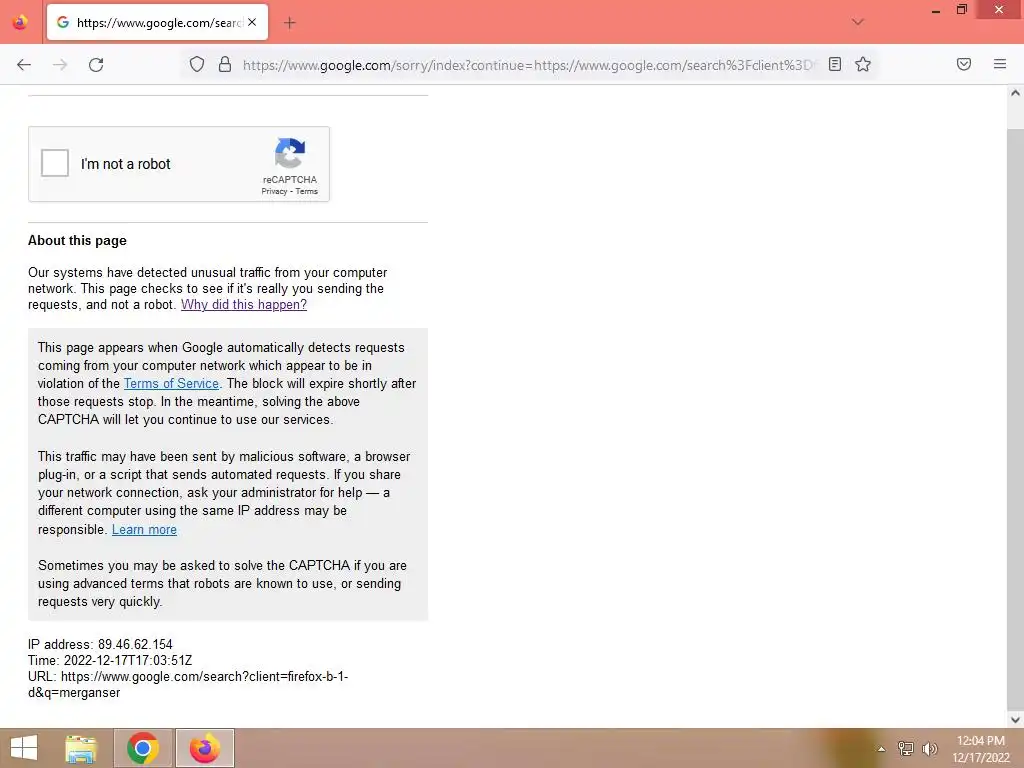Minimize the Firefox window
Image resolution: width=1024 pixels, height=768 pixels.
936,10
